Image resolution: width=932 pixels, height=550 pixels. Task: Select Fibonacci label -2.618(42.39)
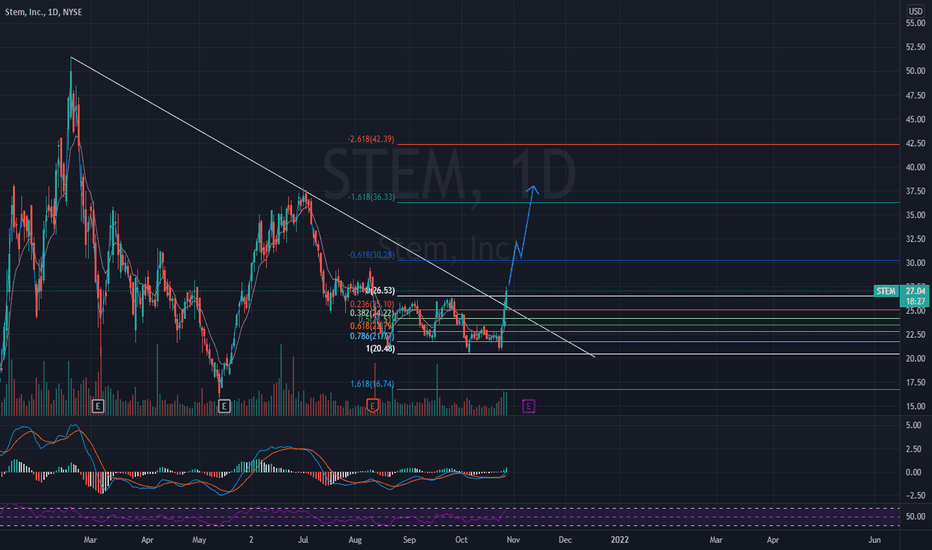pos(371,139)
